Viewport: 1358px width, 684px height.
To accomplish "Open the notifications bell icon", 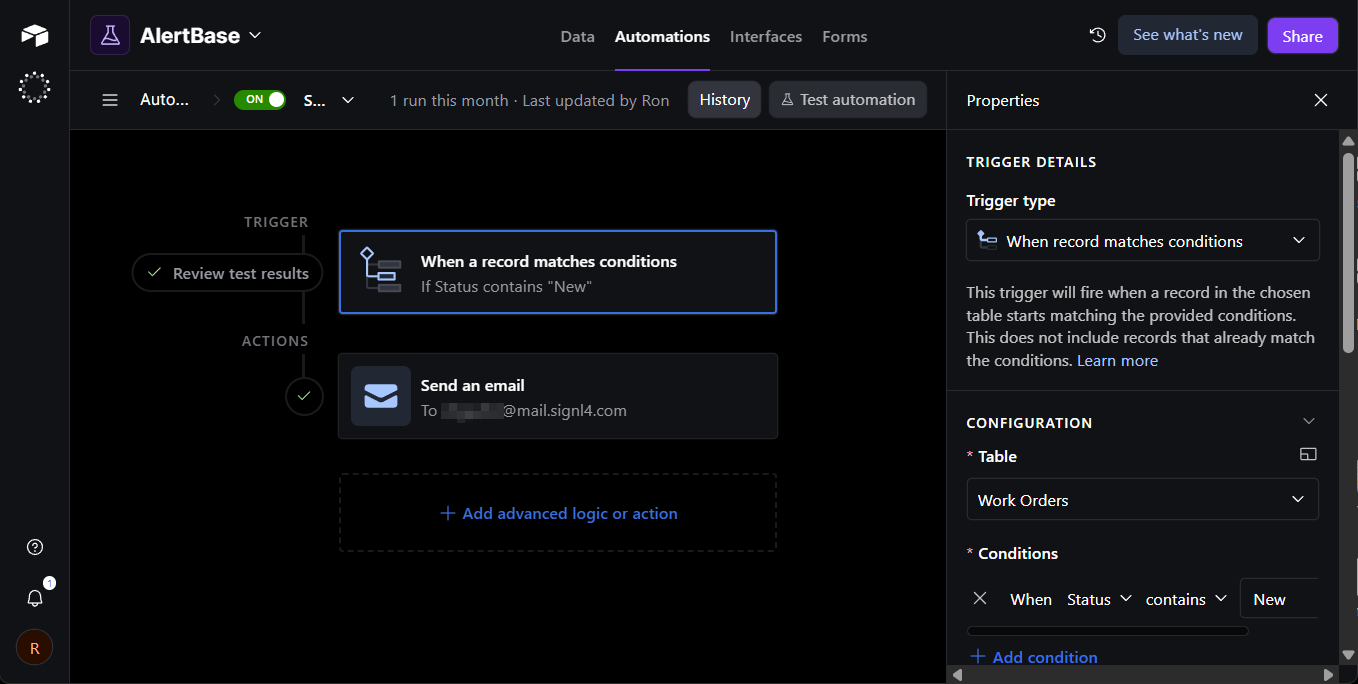I will click(35, 598).
